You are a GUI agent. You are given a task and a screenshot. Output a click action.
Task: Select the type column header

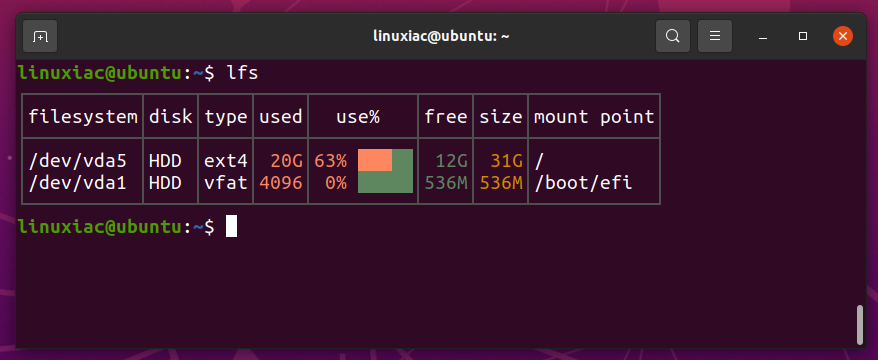click(x=226, y=117)
